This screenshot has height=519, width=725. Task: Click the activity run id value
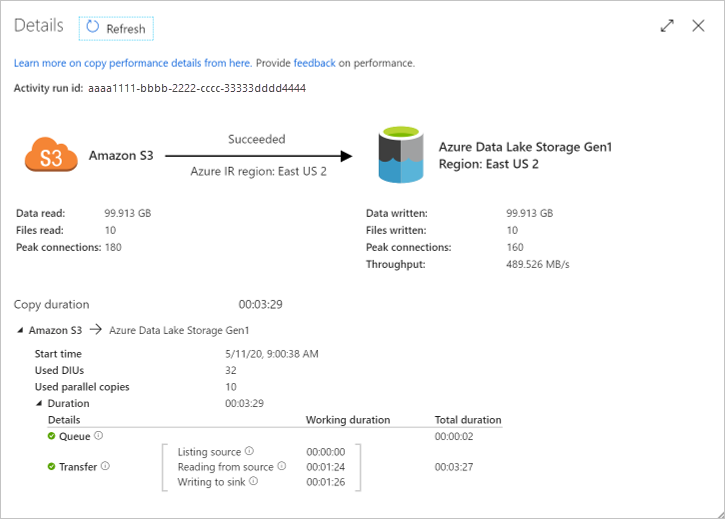click(x=197, y=88)
